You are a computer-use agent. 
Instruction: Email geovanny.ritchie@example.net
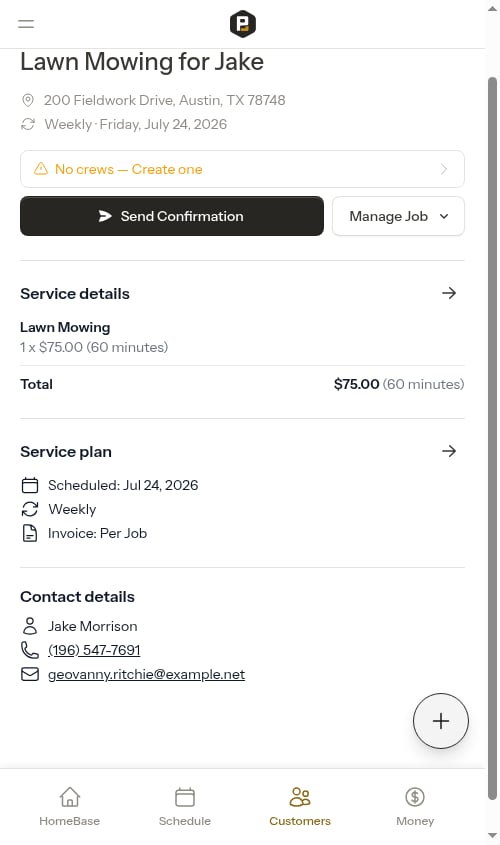(147, 674)
